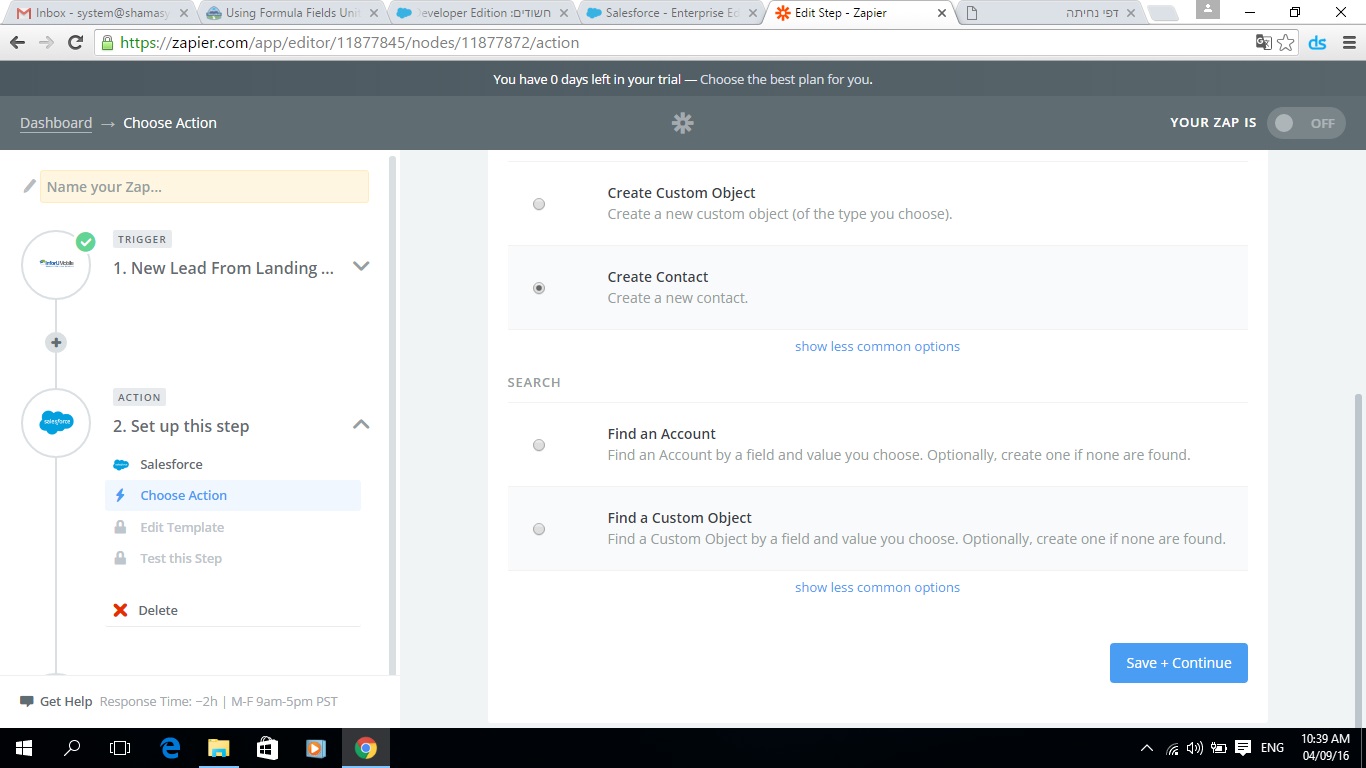Click the Salesforce action step icon
Viewport: 1366px width, 768px height.
(56, 423)
